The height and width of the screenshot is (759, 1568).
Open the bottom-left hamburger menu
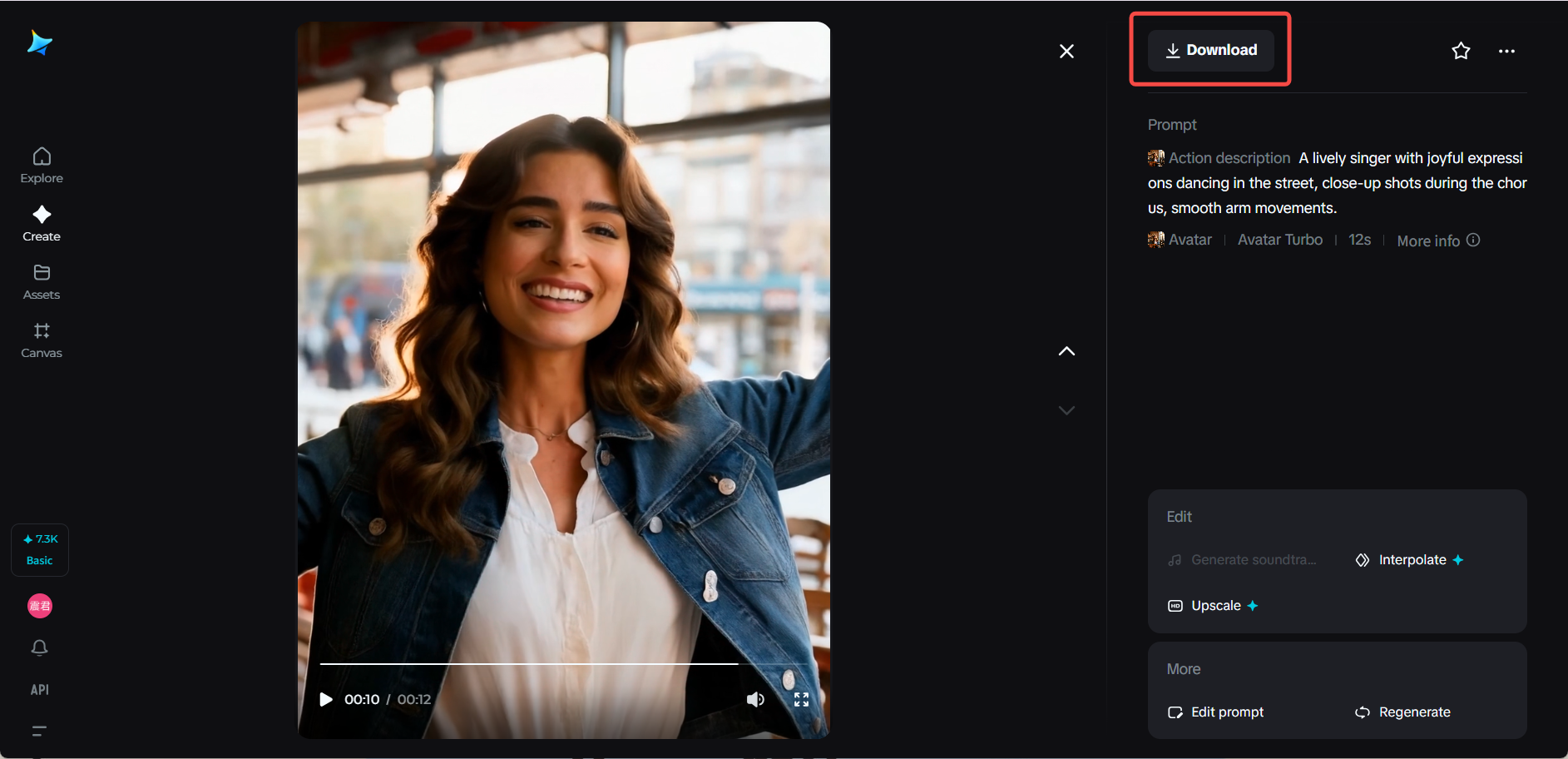click(x=39, y=731)
